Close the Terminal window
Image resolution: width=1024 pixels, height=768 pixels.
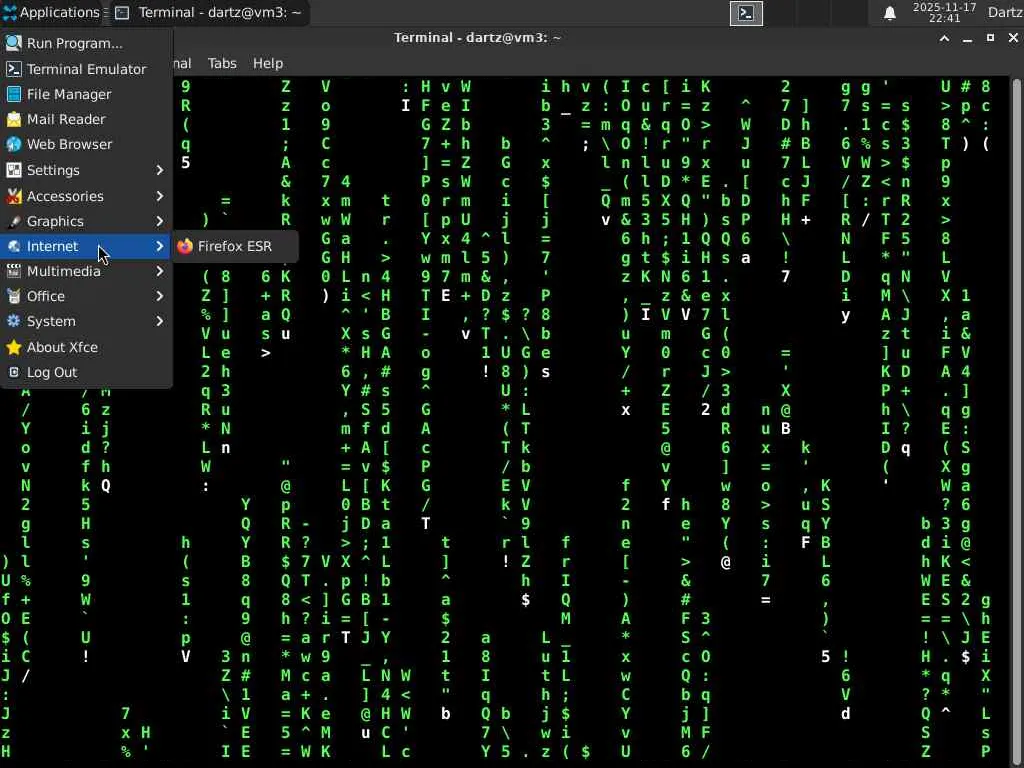1013,39
